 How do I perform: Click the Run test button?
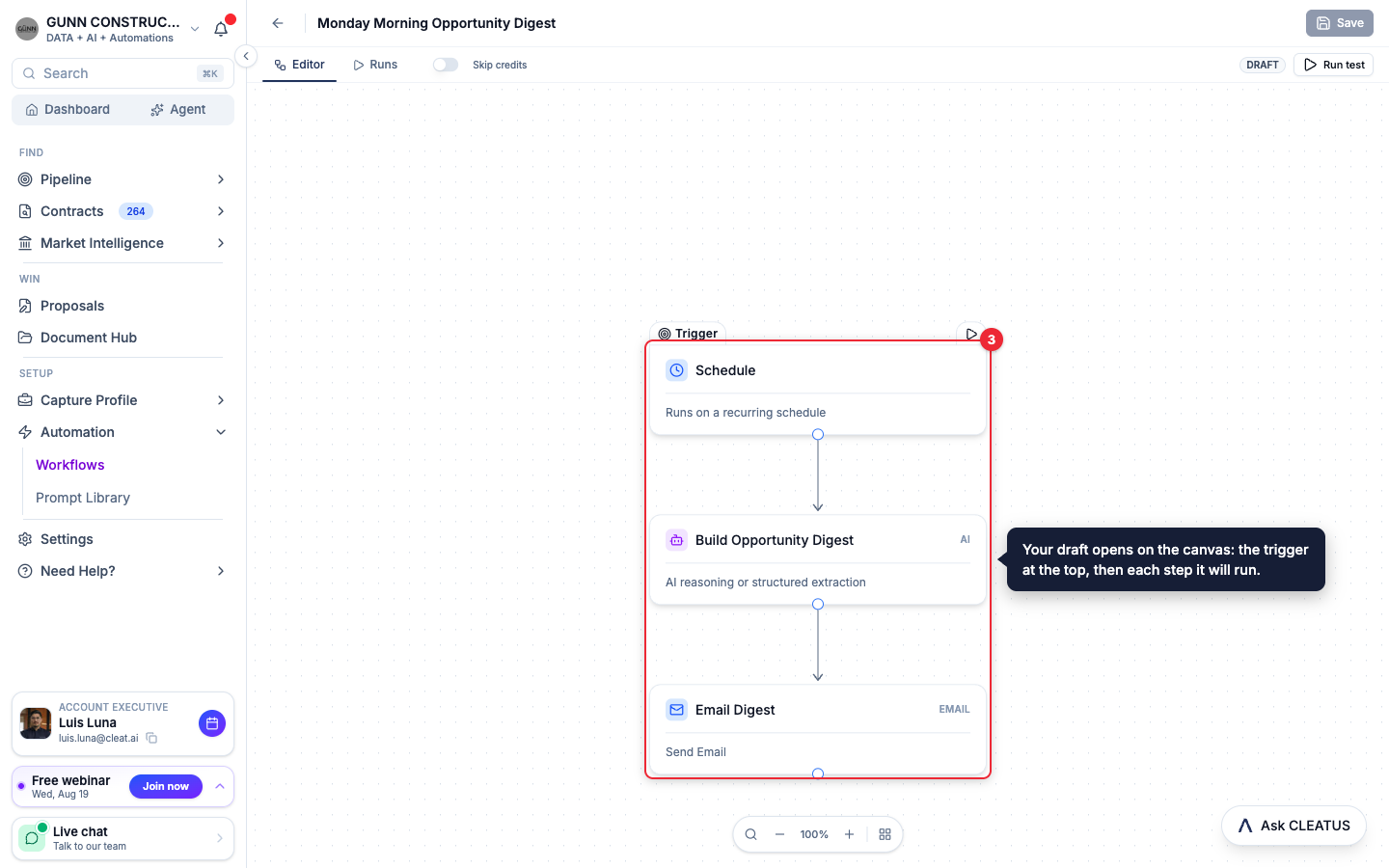tap(1334, 65)
